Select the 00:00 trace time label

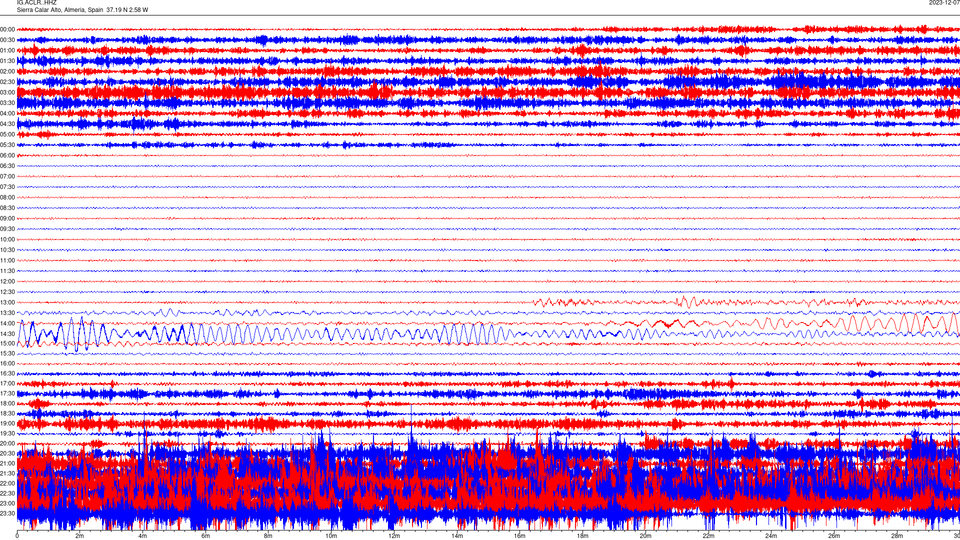point(7,29)
